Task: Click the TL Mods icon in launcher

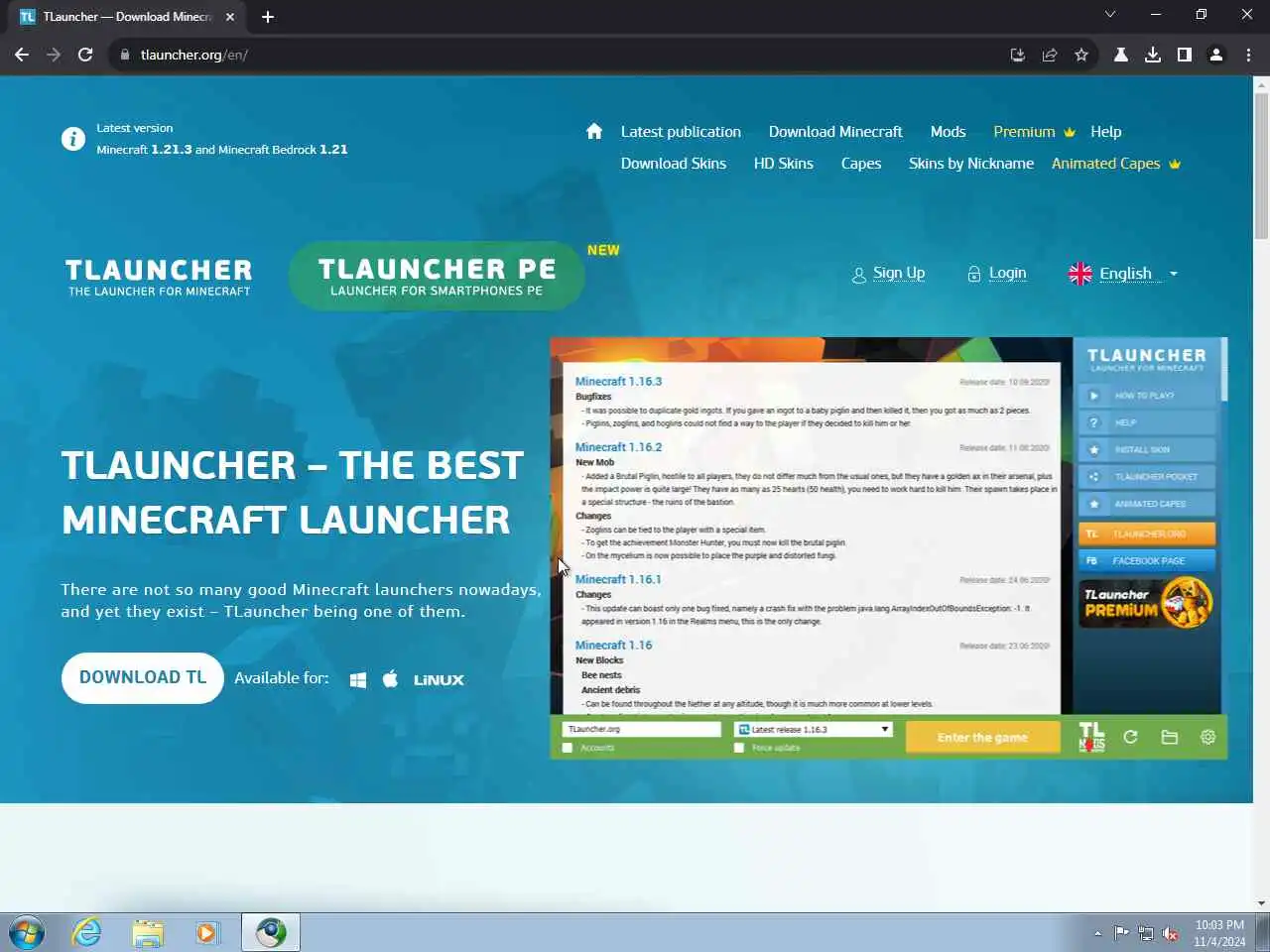Action: tap(1091, 737)
